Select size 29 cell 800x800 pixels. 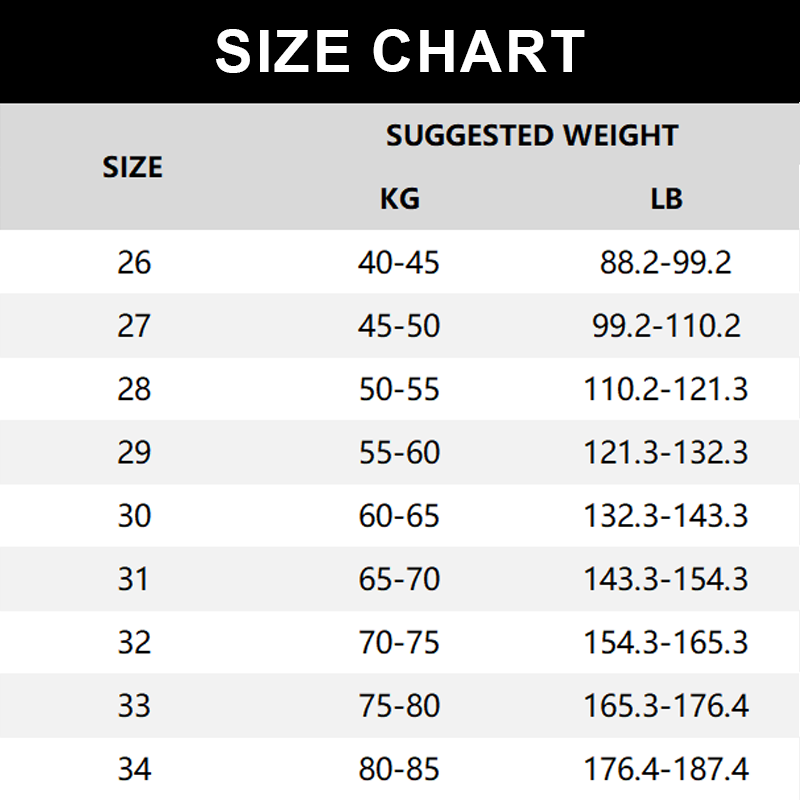click(134, 452)
